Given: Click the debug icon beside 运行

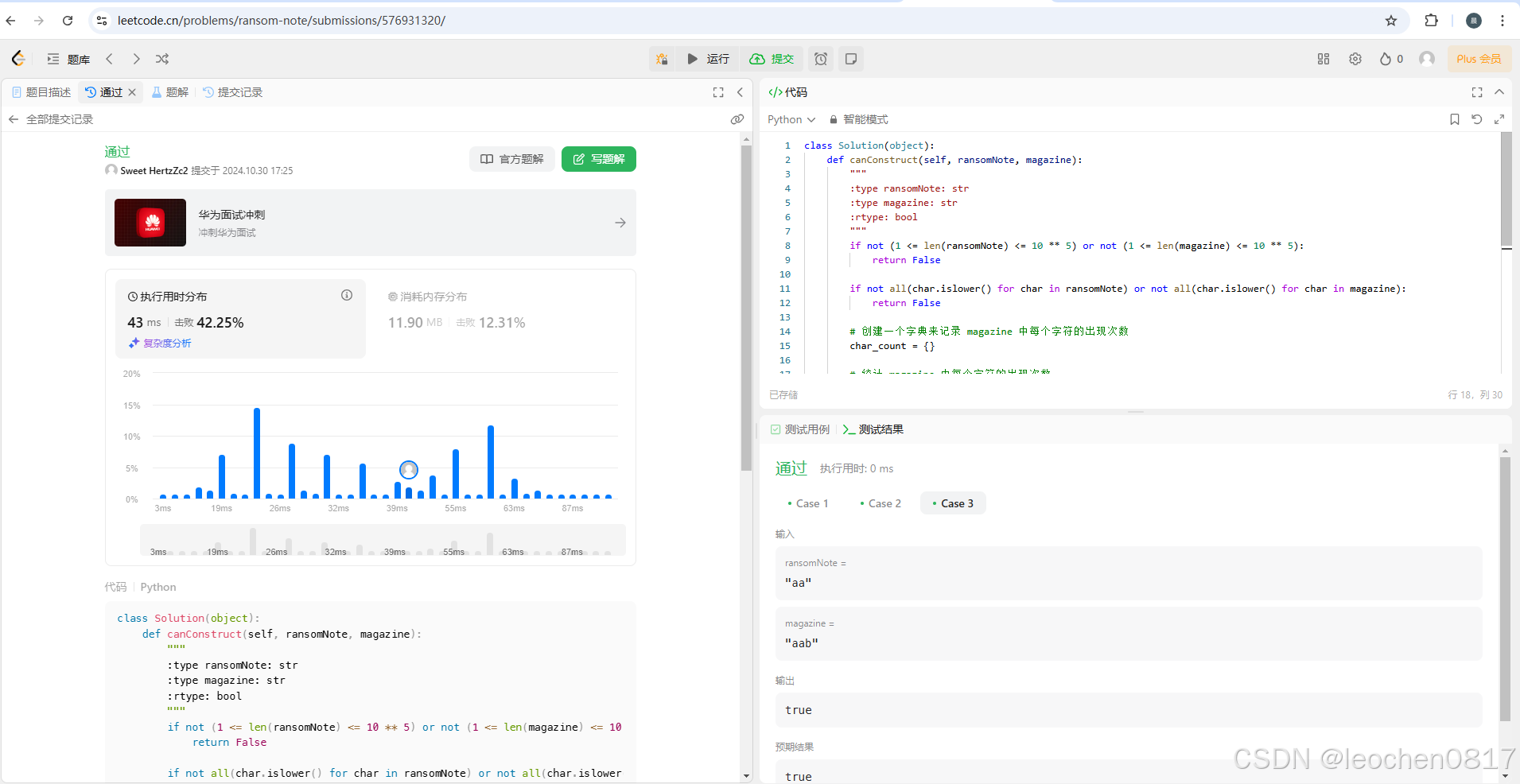Looking at the screenshot, I should [x=662, y=59].
